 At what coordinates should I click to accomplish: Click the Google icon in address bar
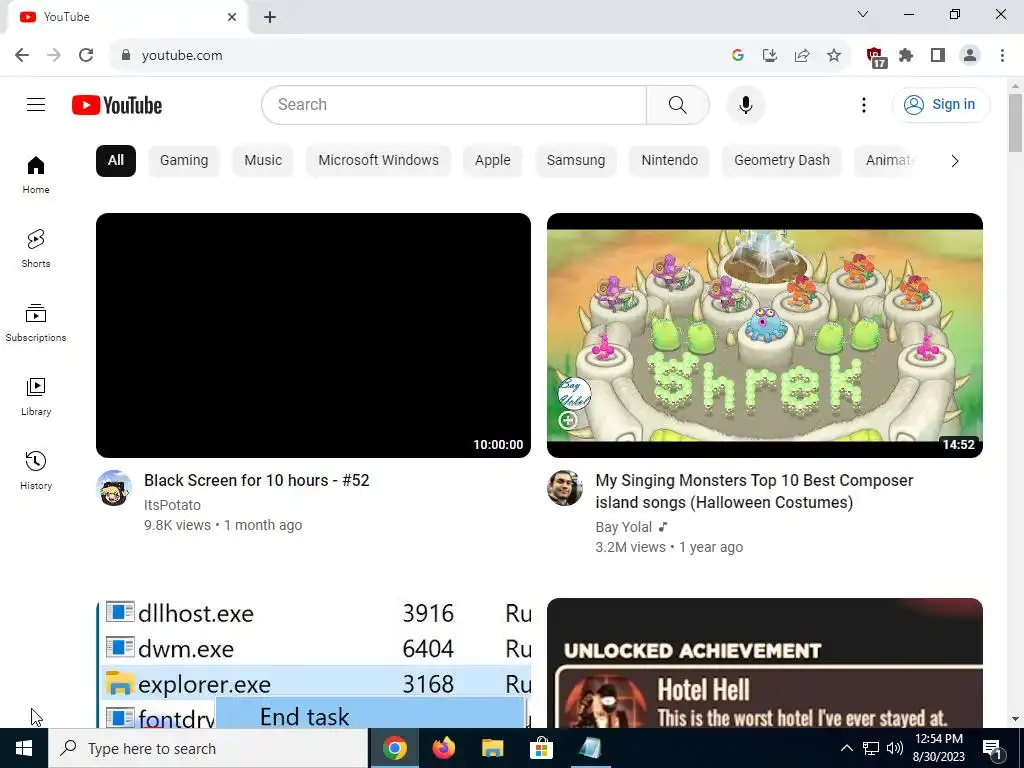[738, 56]
